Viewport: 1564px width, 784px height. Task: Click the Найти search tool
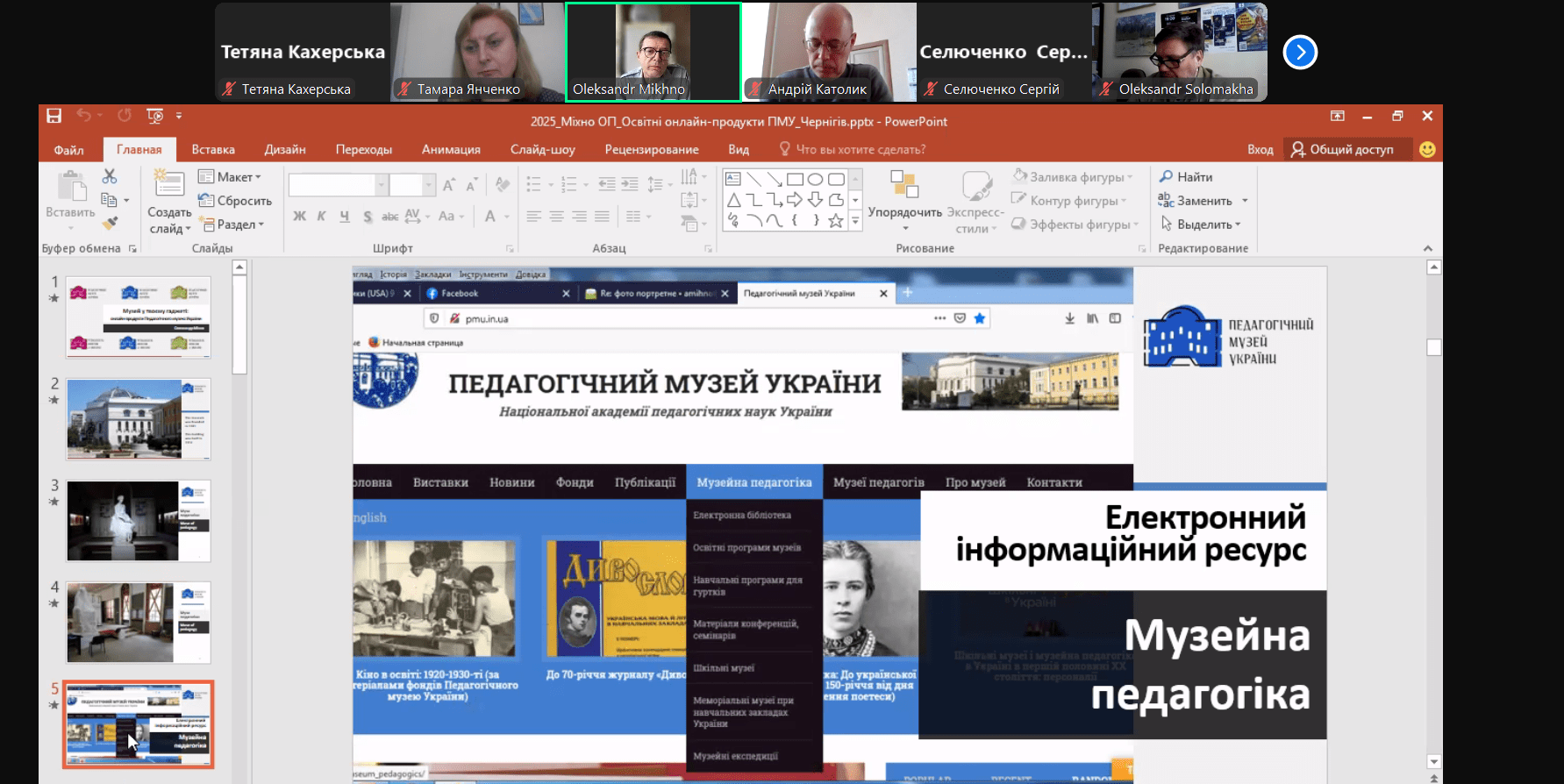(1186, 177)
